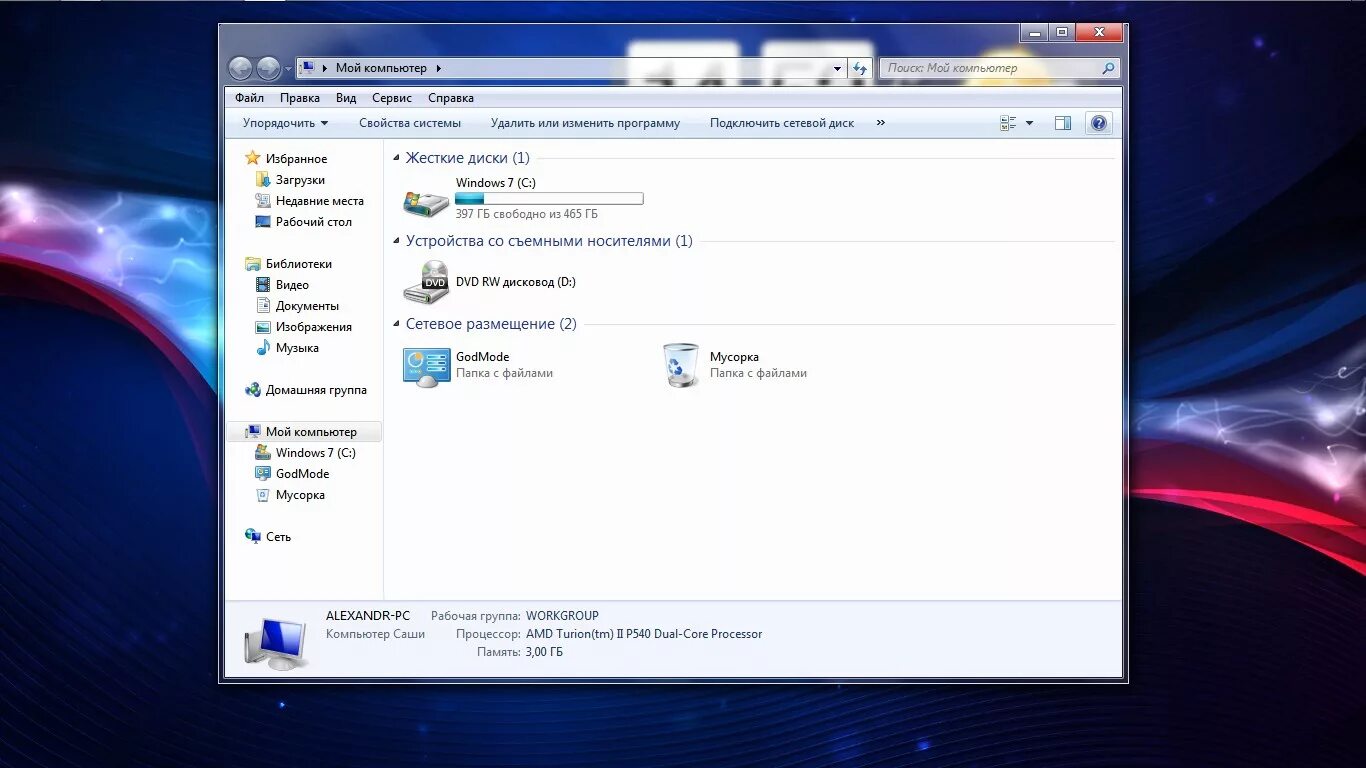Select the Изображения library icon
This screenshot has width=1366, height=768.
[263, 327]
